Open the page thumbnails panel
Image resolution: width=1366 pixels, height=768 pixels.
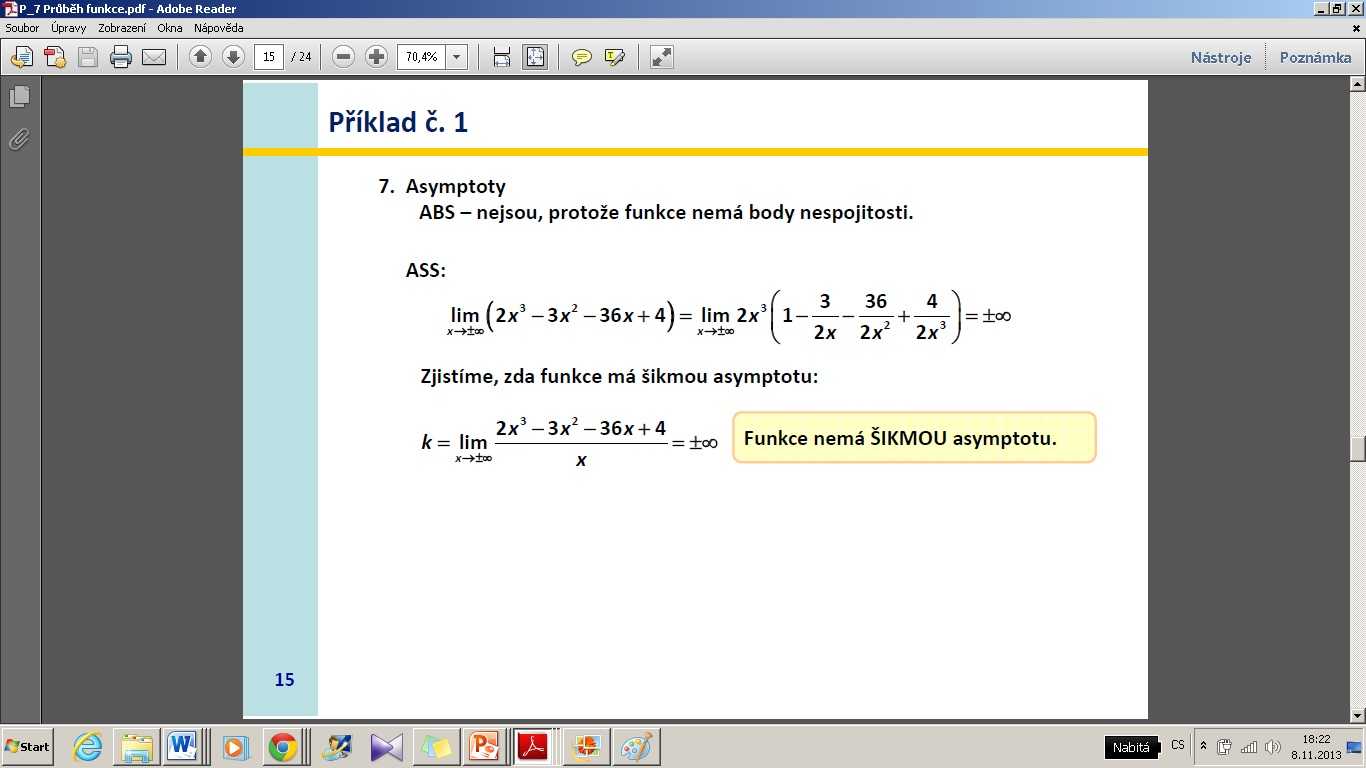point(19,97)
